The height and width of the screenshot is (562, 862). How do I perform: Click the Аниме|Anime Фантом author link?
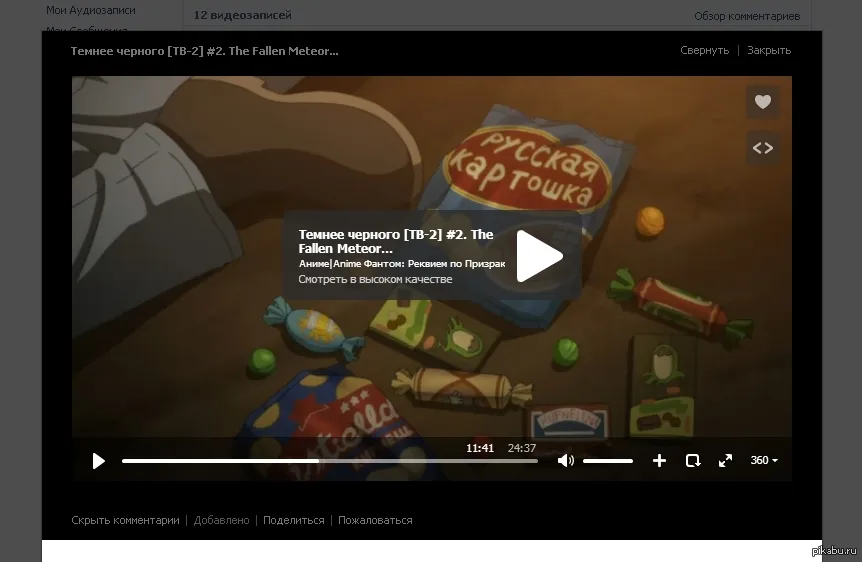[x=402, y=264]
